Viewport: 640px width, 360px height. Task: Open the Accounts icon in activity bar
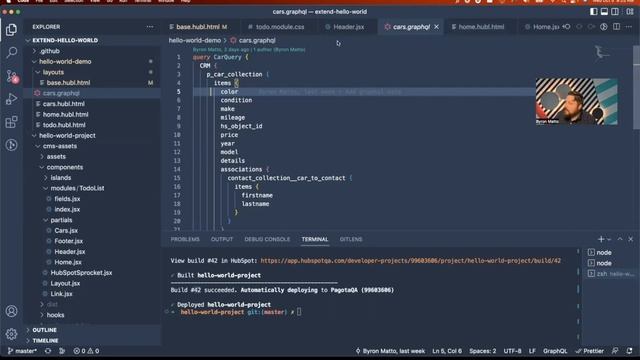pos(11,311)
